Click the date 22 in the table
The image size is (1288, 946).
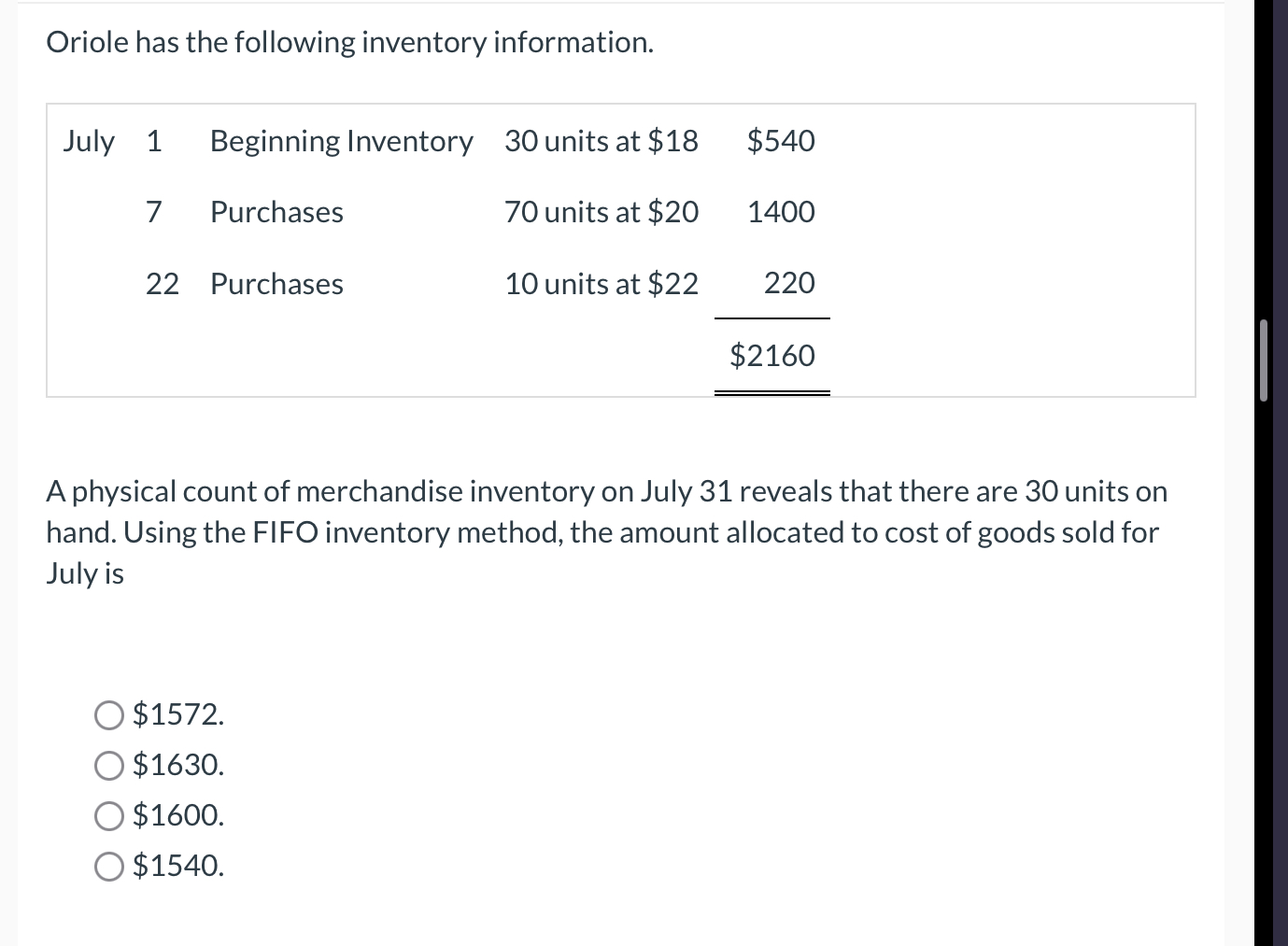click(x=163, y=284)
